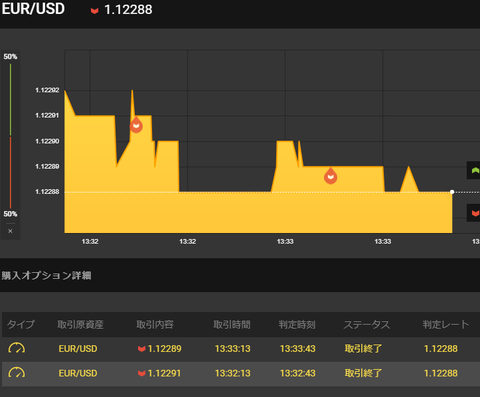Viewport: 480px width, 397px height.
Task: Click the lower 50% label on gauge
Action: click(10, 214)
